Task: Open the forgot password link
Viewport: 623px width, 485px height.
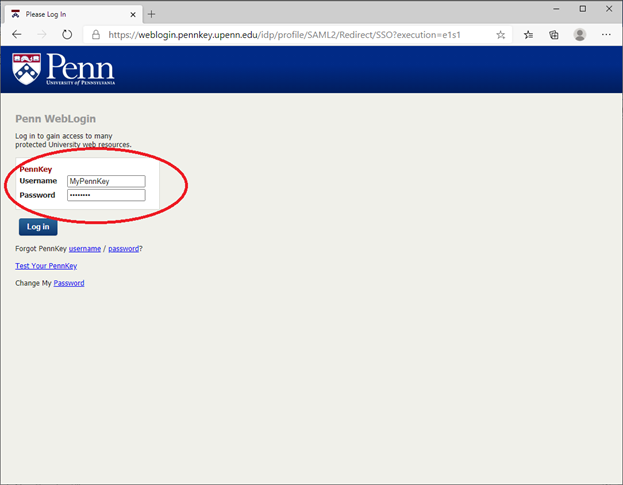Action: (x=124, y=249)
